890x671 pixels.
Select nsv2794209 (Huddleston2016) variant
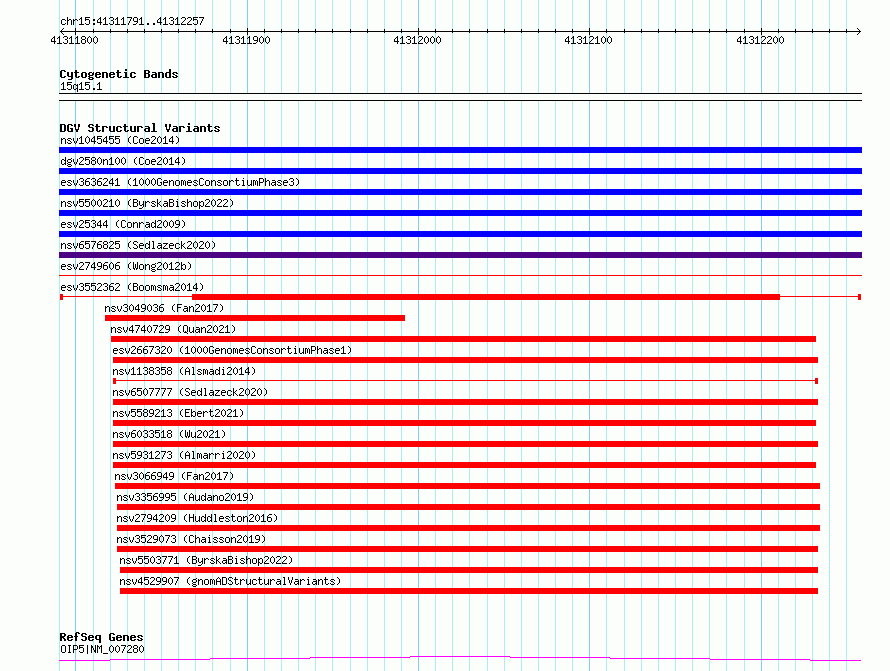197,518
